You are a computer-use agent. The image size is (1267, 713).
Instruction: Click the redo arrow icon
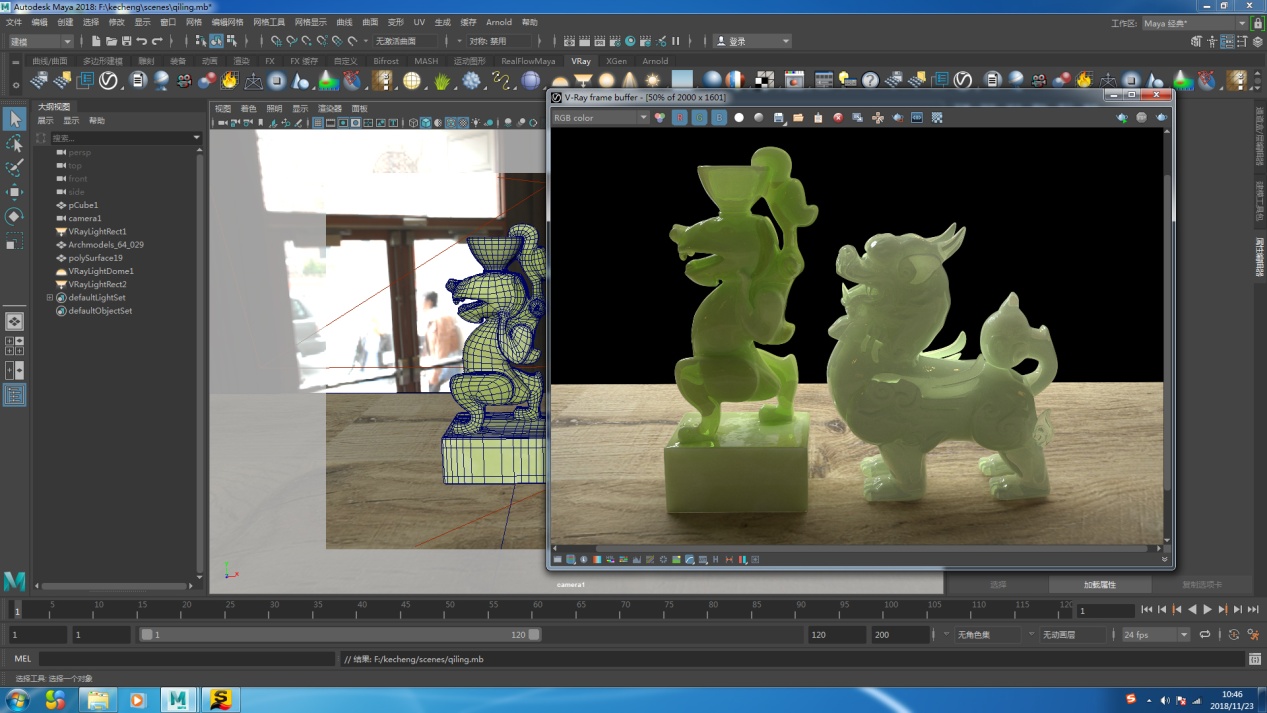tap(157, 41)
